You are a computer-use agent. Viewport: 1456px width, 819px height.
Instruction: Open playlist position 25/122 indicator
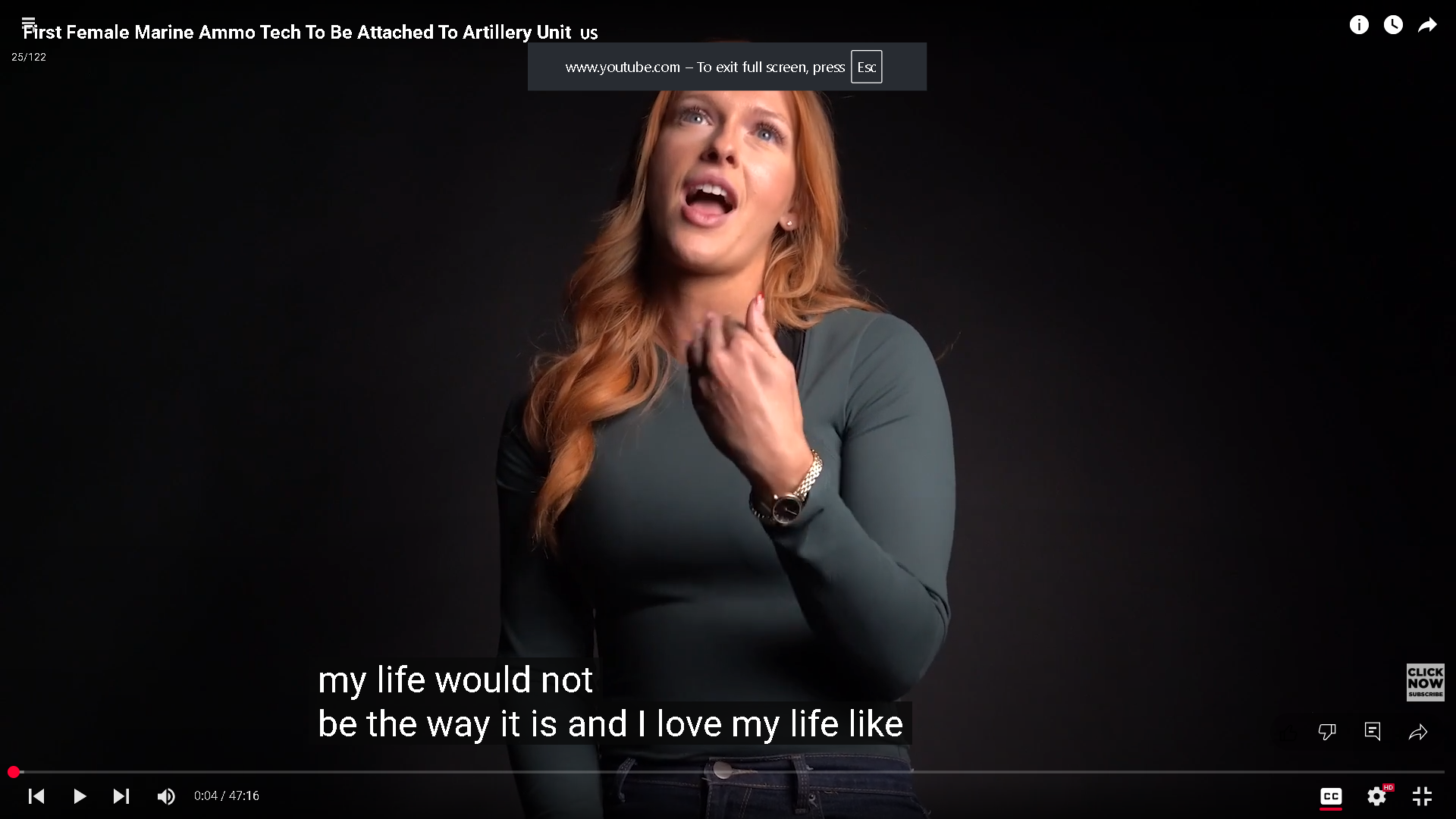pos(29,58)
